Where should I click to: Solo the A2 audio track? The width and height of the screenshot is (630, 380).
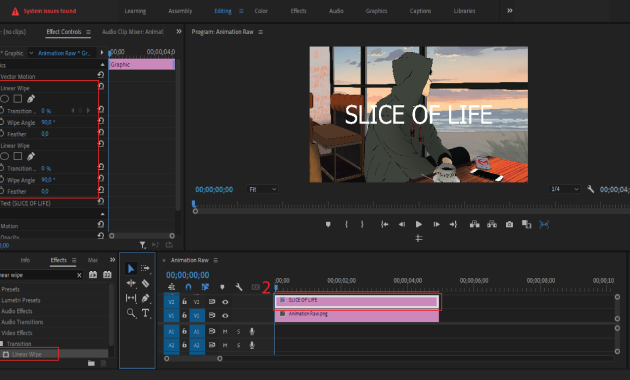click(x=238, y=345)
